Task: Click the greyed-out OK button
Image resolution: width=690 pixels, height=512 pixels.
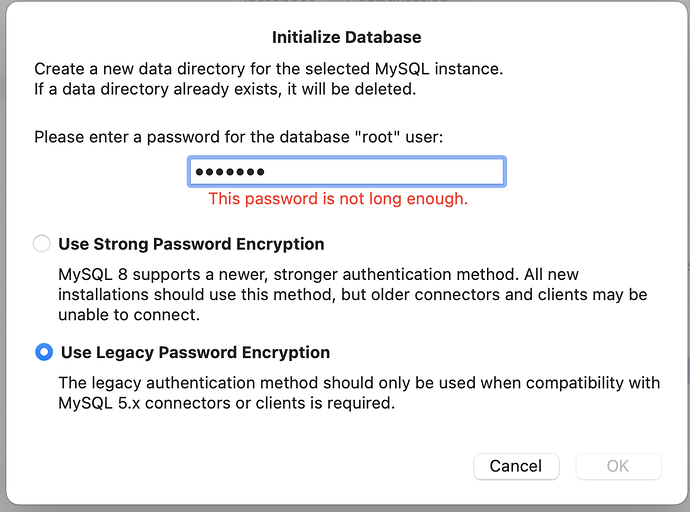Action: coord(618,466)
